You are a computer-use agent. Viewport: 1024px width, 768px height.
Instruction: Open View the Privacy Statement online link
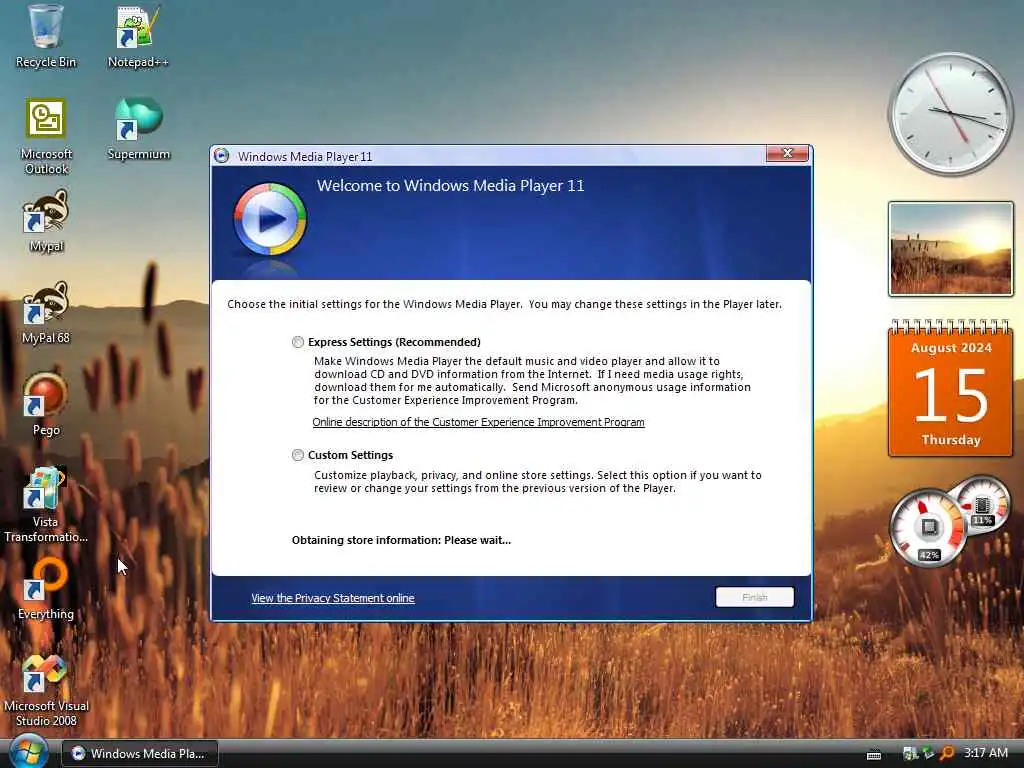332,598
